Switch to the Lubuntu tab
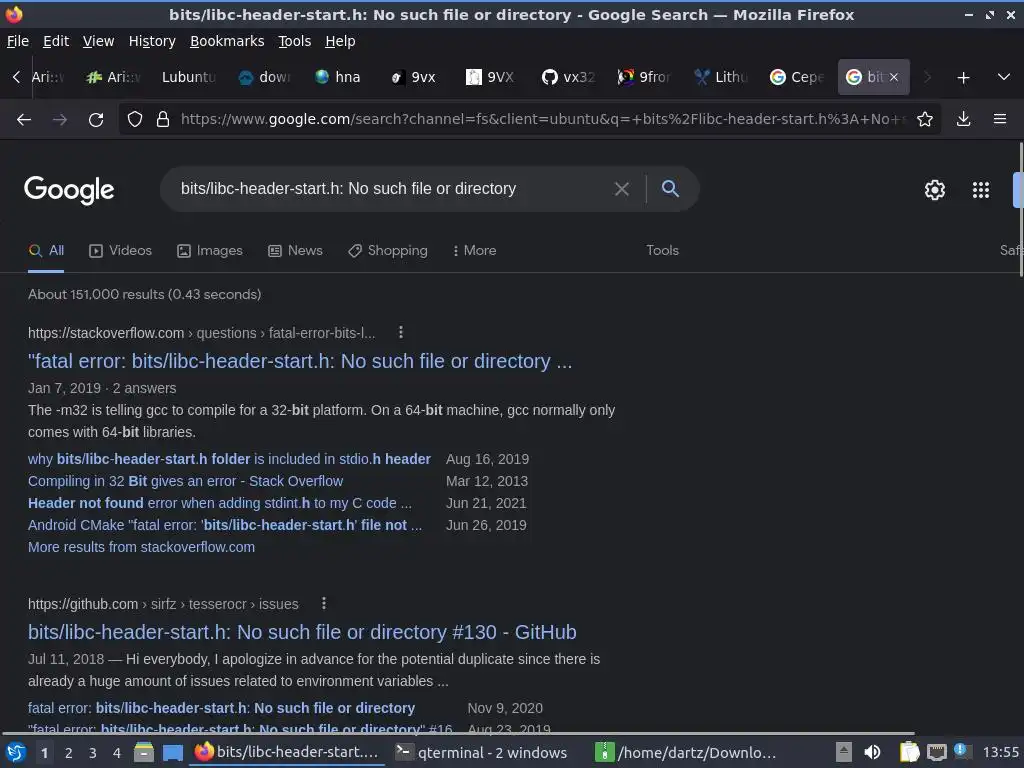 (x=189, y=77)
